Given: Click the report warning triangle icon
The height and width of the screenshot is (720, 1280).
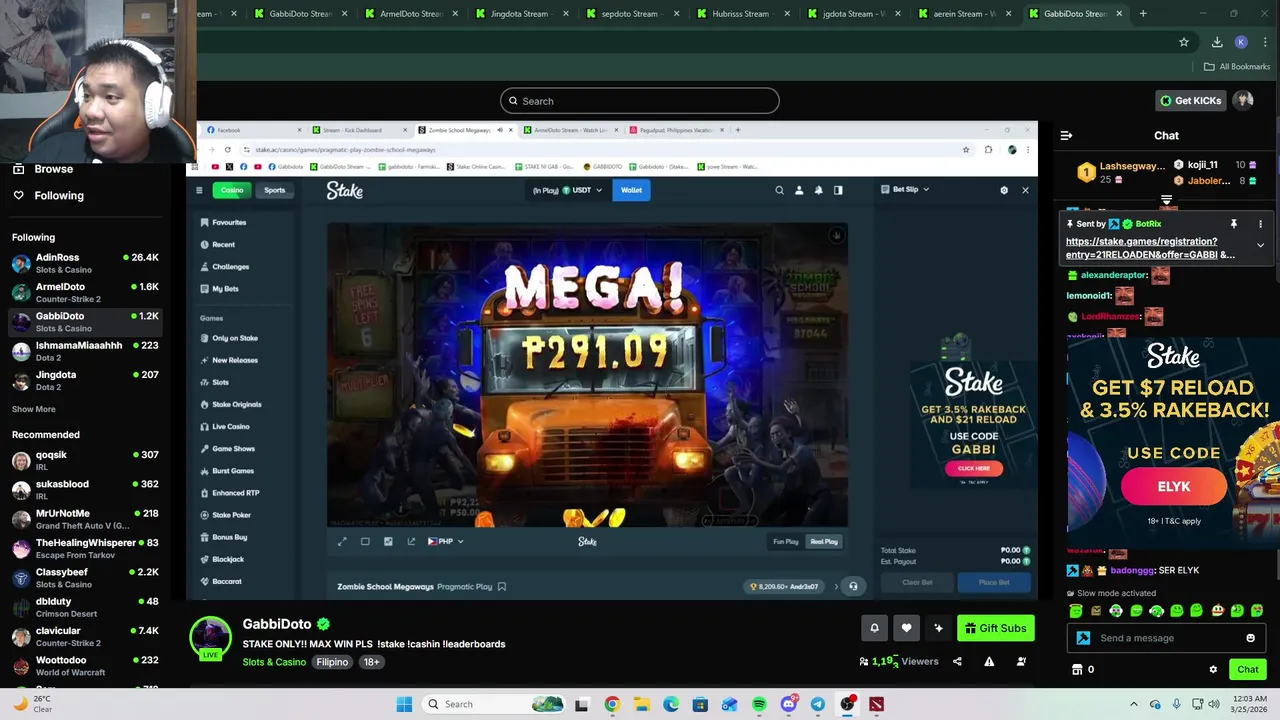Looking at the screenshot, I should (989, 661).
